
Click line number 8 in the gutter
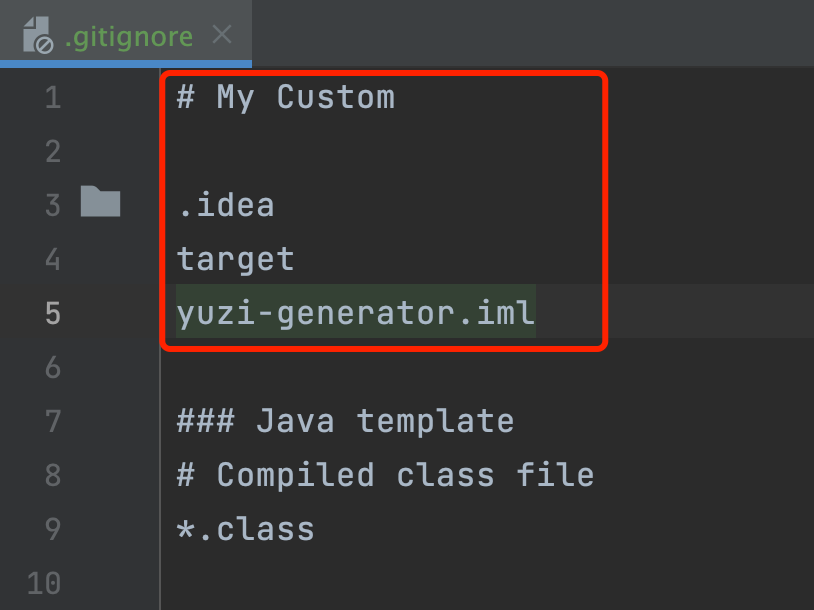coord(52,475)
